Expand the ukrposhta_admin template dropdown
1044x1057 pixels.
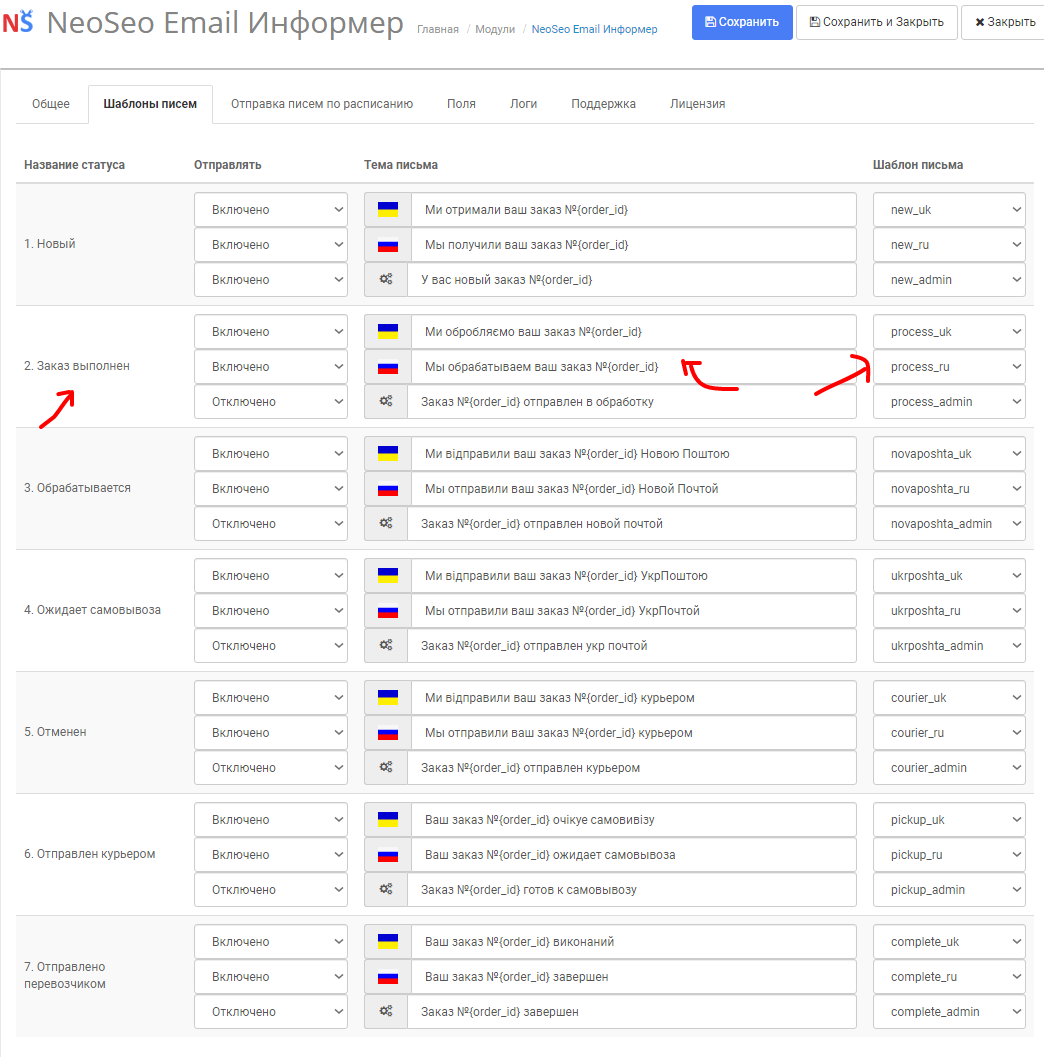point(949,646)
